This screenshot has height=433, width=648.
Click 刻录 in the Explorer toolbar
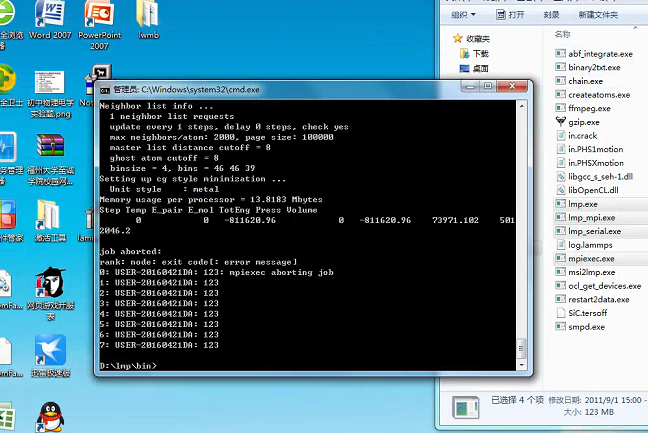click(551, 15)
